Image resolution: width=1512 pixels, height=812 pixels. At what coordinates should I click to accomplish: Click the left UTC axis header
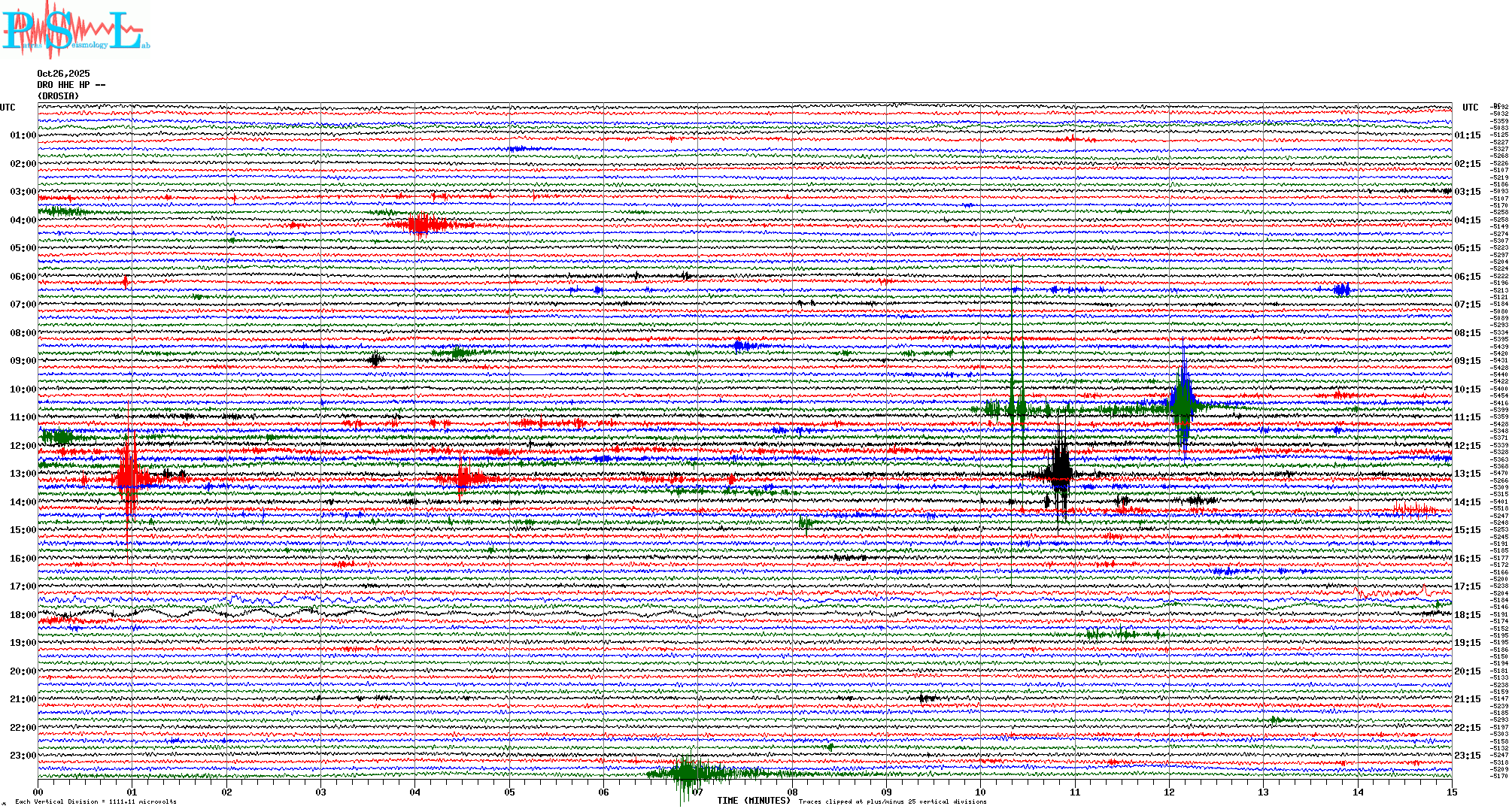pyautogui.click(x=8, y=108)
